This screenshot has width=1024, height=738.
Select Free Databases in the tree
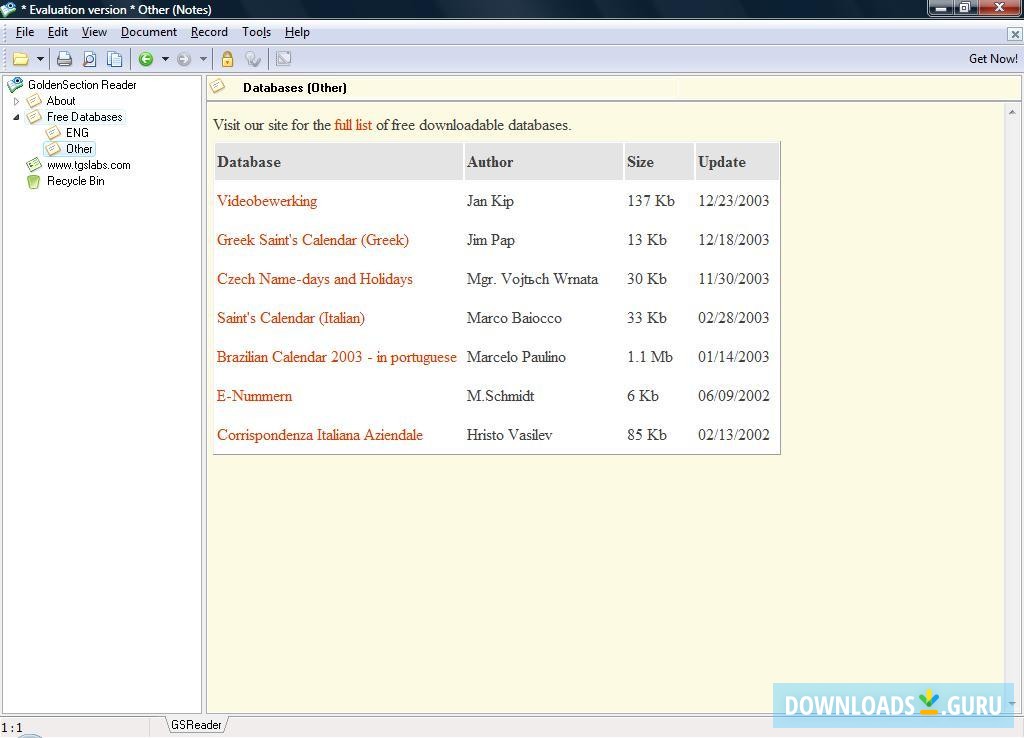point(84,117)
